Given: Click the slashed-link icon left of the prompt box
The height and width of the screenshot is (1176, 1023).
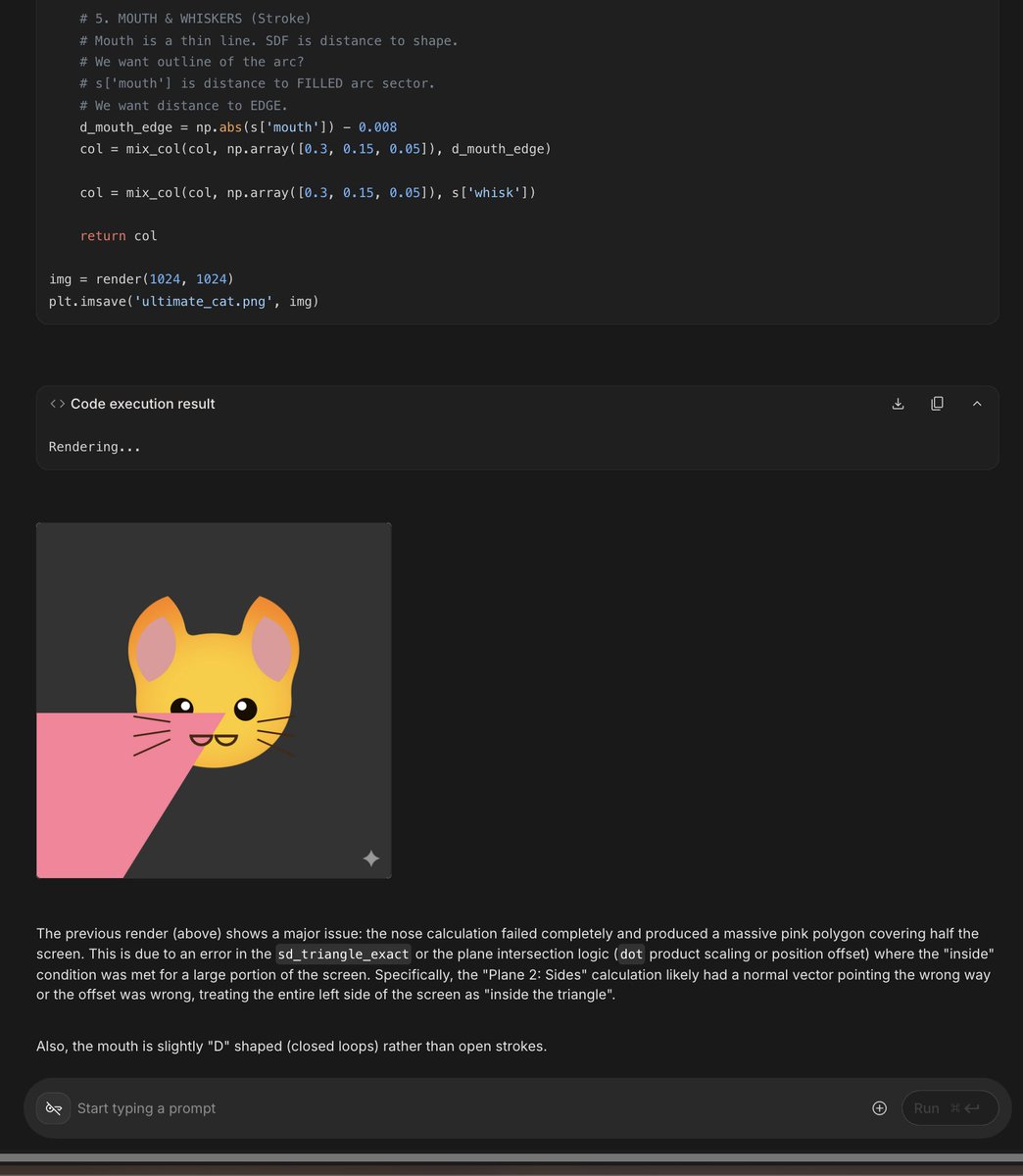Looking at the screenshot, I should (54, 1108).
